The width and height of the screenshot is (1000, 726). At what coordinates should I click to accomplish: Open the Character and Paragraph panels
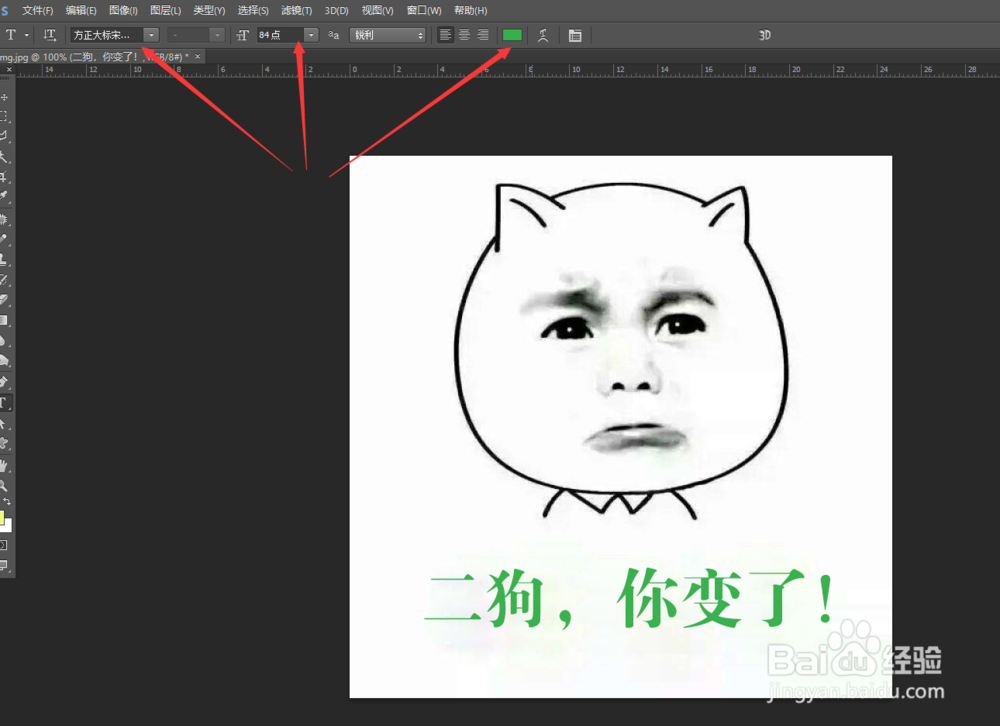575,35
